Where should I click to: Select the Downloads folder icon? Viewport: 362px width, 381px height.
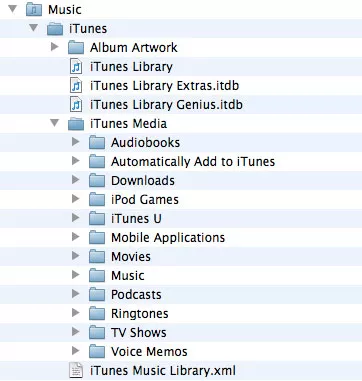point(97,181)
